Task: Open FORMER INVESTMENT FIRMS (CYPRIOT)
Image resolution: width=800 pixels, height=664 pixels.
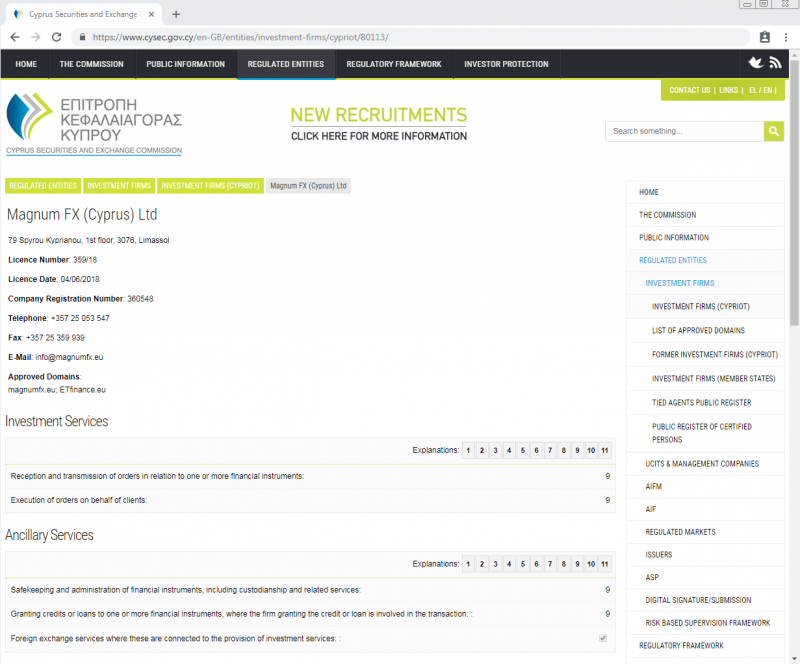Action: tap(705, 355)
